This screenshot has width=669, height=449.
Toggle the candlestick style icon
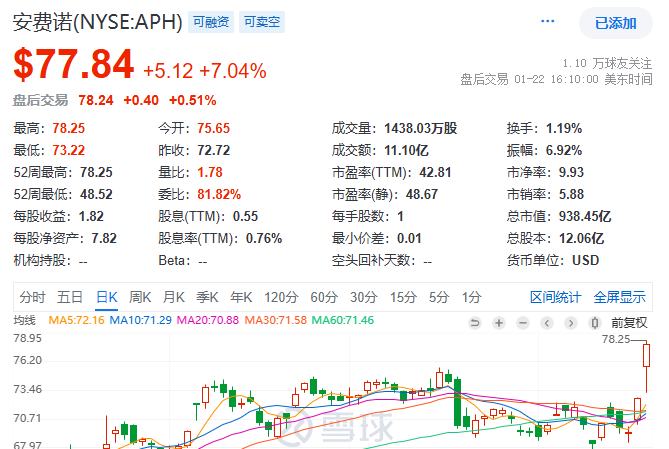click(595, 323)
